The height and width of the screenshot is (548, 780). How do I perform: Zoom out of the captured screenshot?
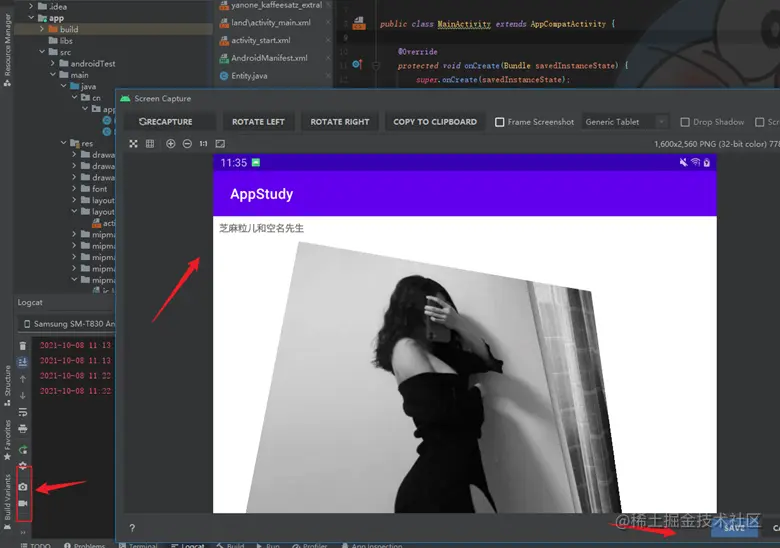187,144
